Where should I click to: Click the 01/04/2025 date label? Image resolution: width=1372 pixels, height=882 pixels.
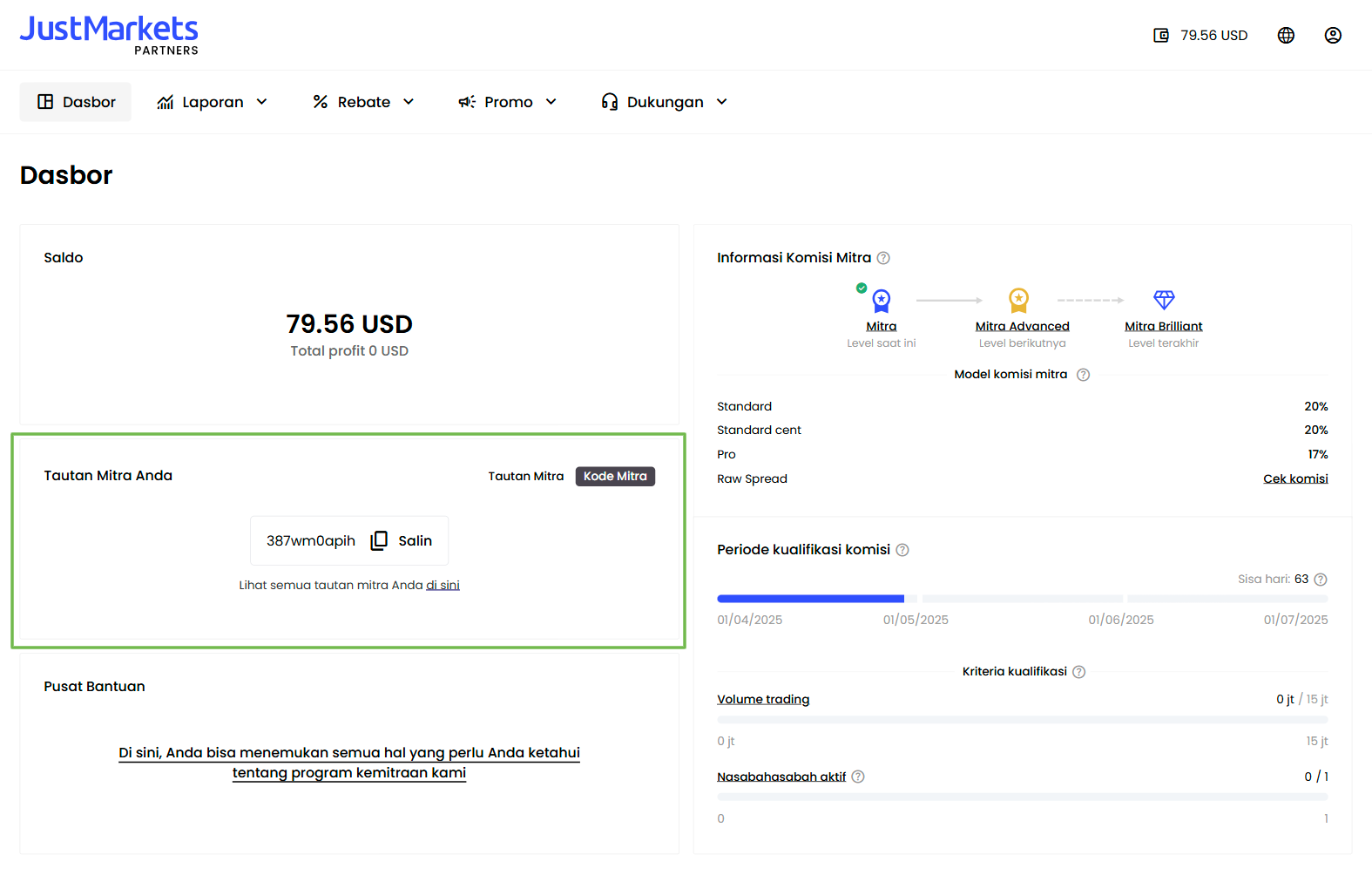750,620
